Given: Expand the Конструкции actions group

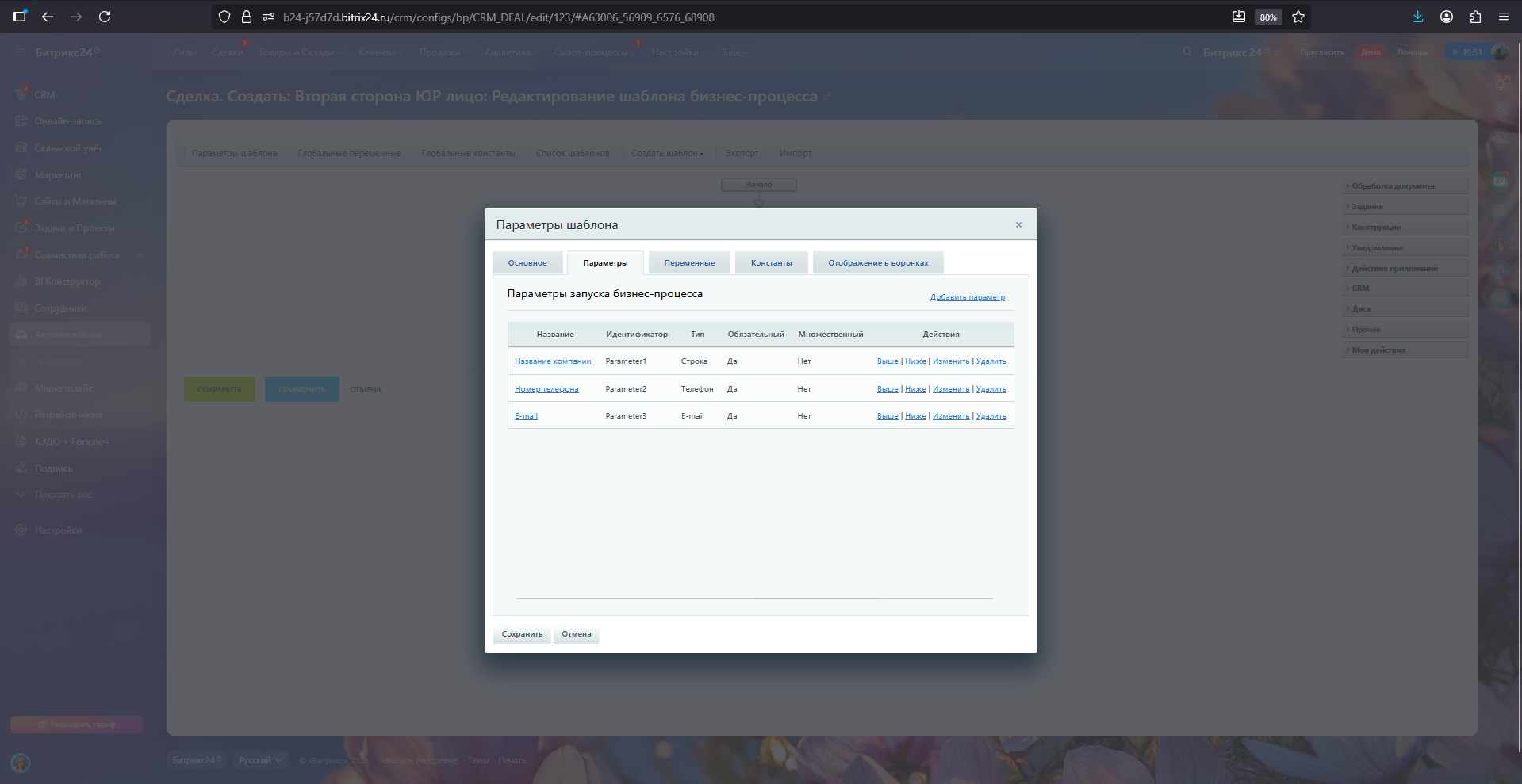Looking at the screenshot, I should (1405, 228).
